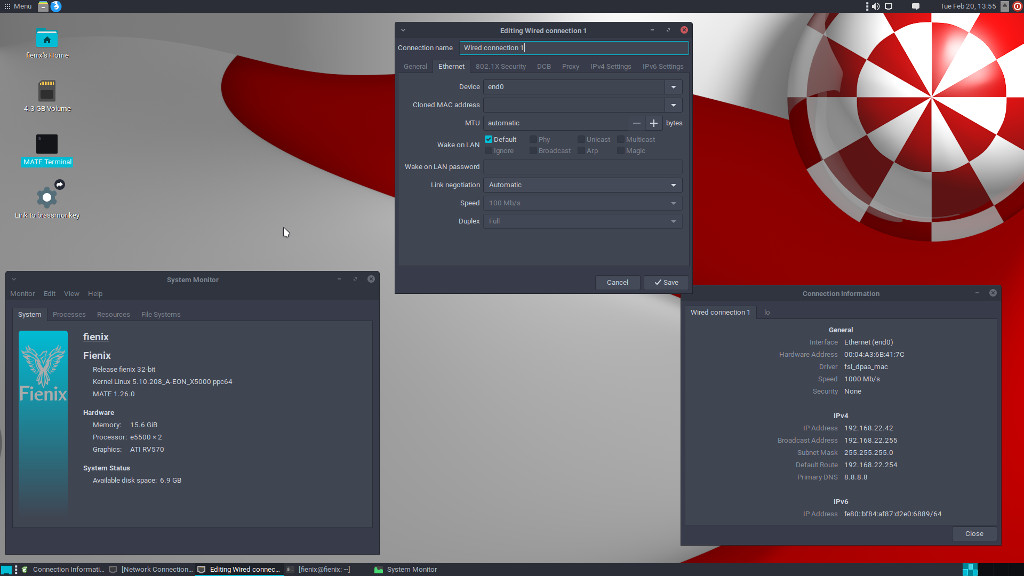Open the Link negotiation dropdown
This screenshot has height=576, width=1024.
[x=583, y=185]
